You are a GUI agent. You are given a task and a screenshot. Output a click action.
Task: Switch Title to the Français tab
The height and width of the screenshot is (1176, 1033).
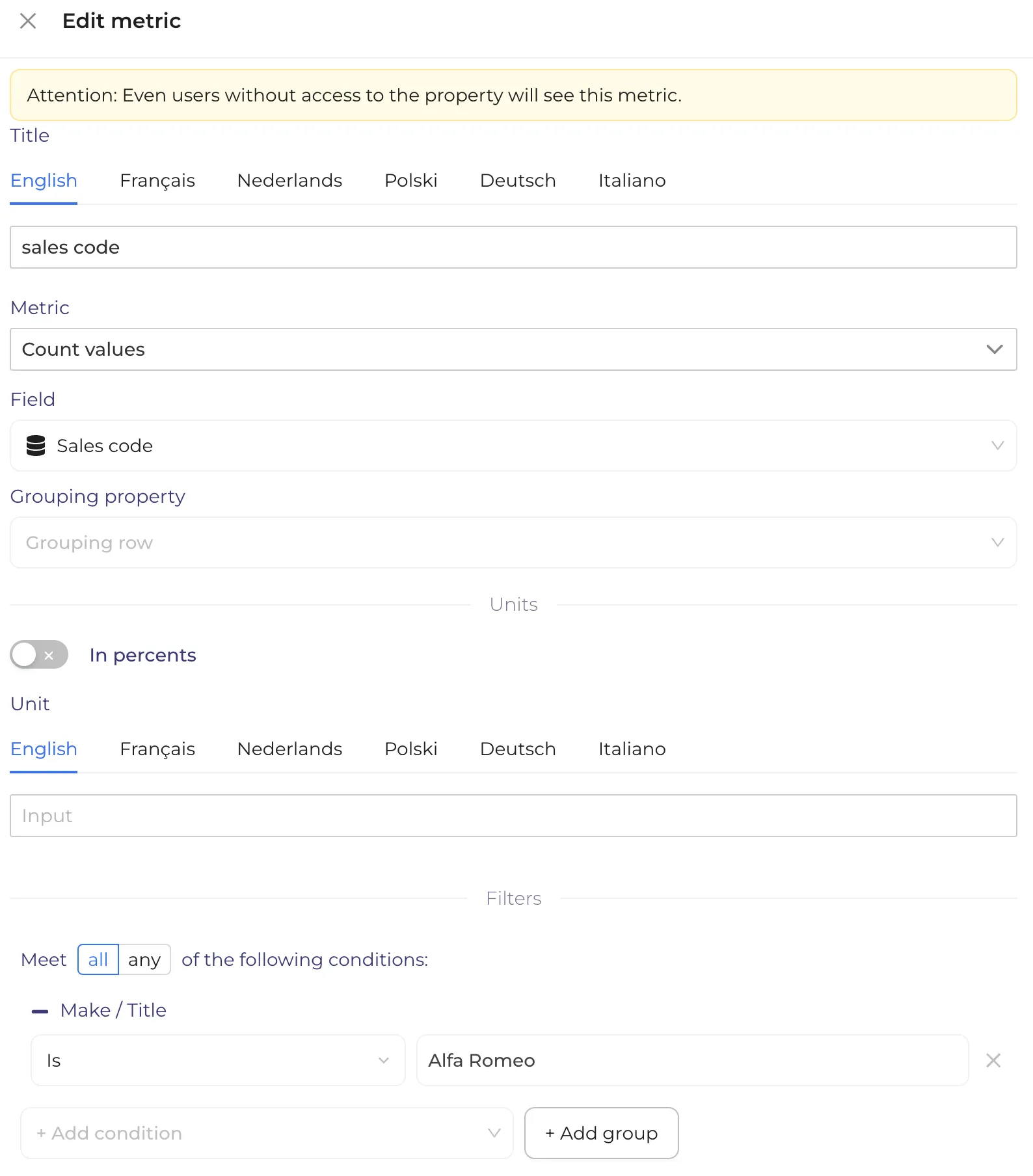tap(157, 181)
